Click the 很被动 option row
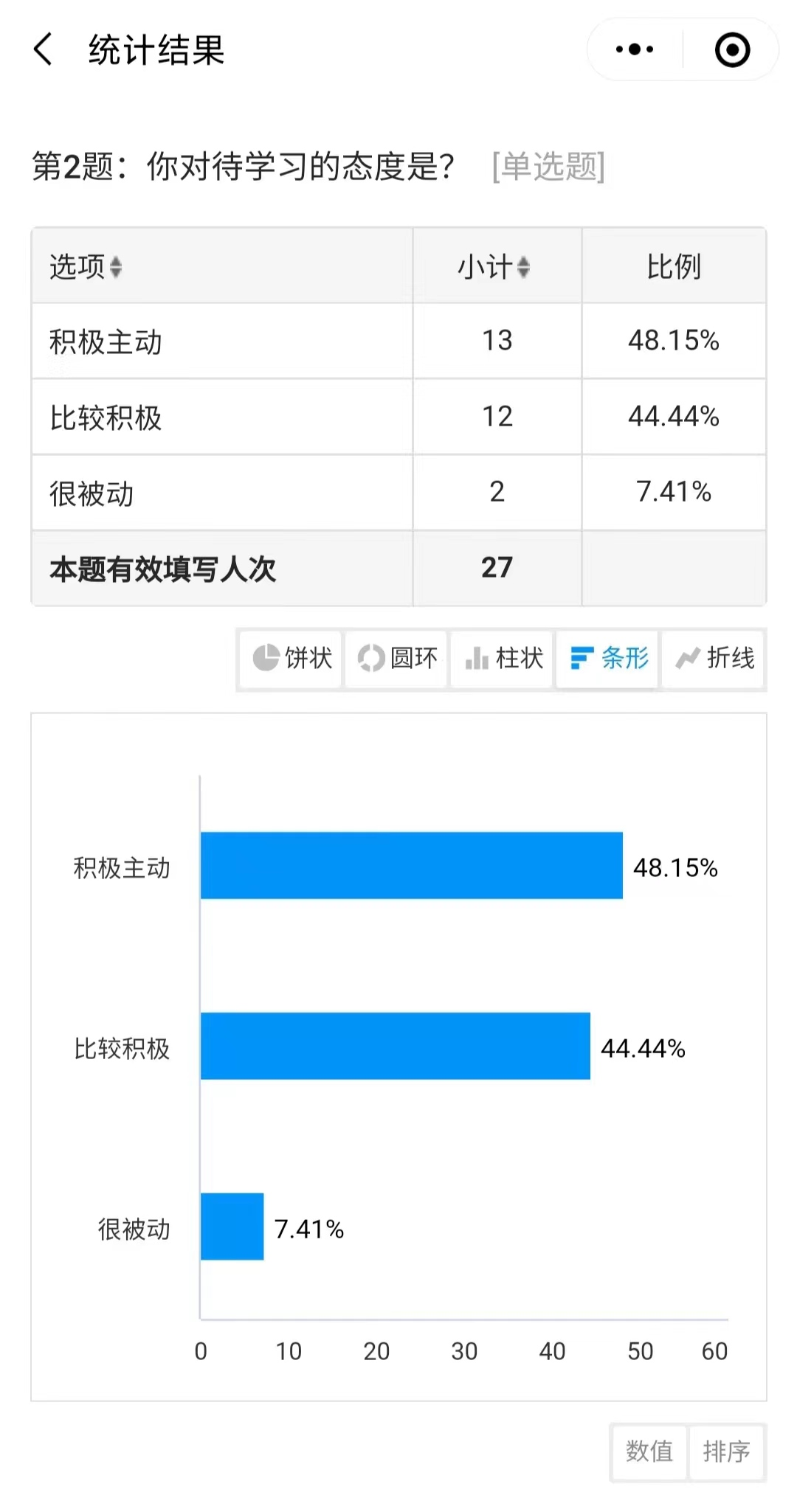Viewport: 797px width, 1512px height. click(x=221, y=493)
